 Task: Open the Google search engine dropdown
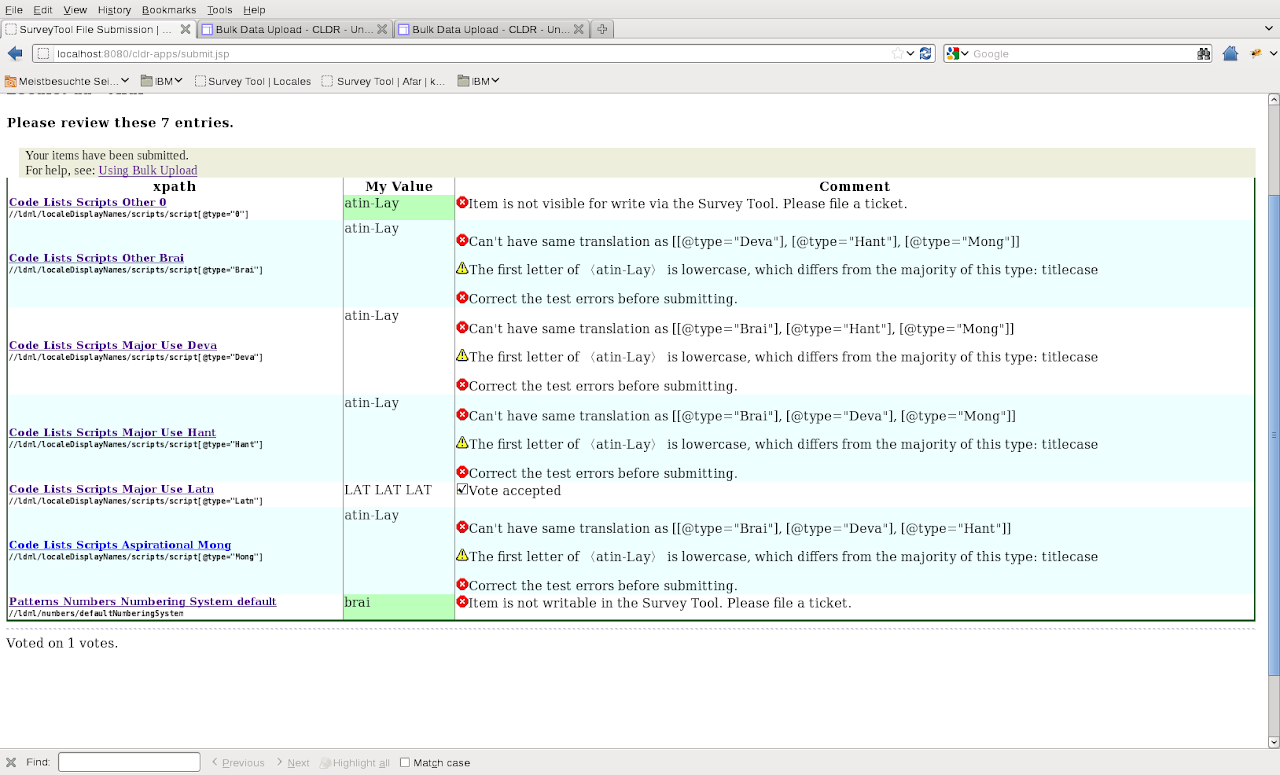(x=958, y=54)
